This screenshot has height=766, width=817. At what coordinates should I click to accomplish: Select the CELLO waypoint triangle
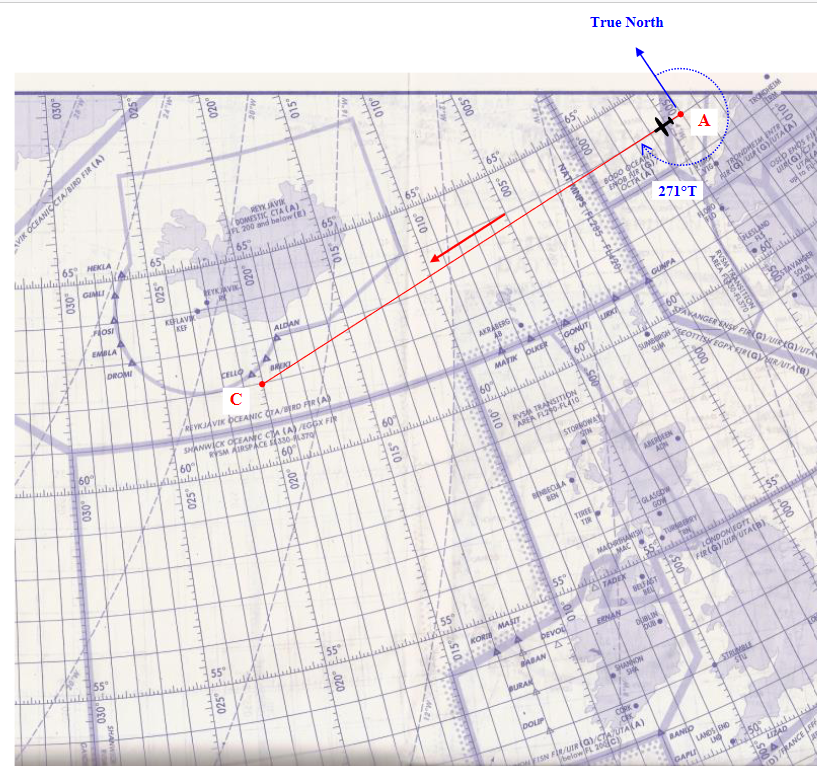(x=252, y=374)
